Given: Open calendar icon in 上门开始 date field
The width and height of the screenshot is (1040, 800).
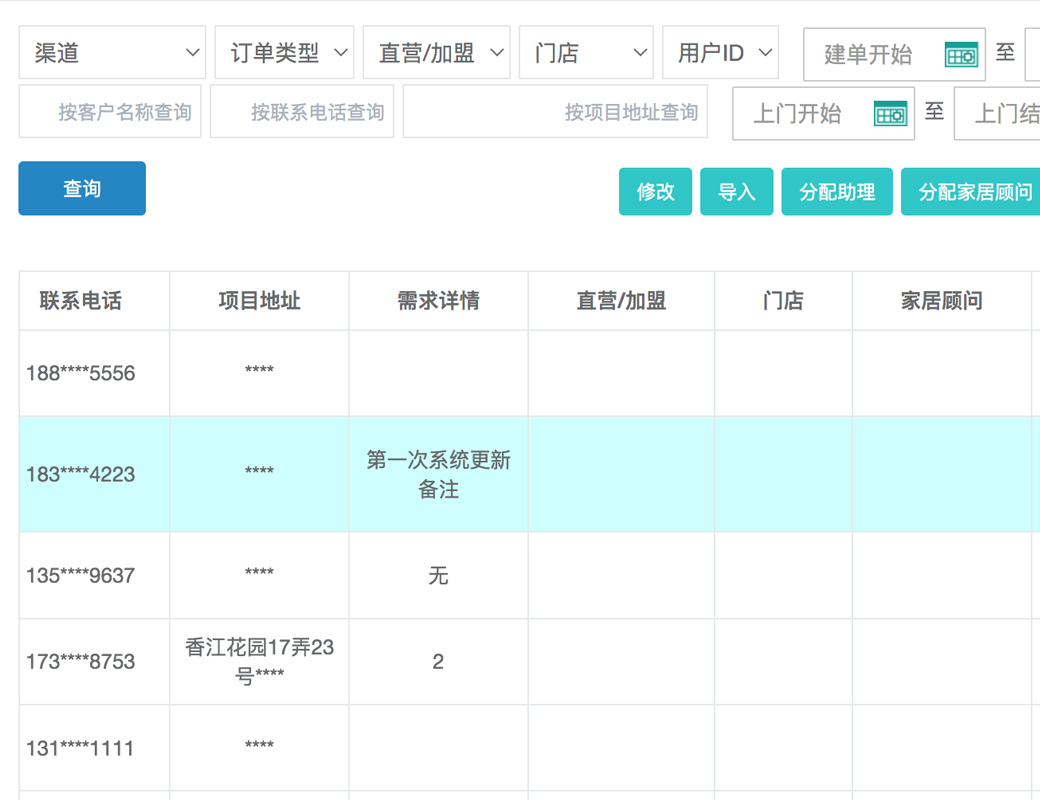Looking at the screenshot, I should coord(889,114).
